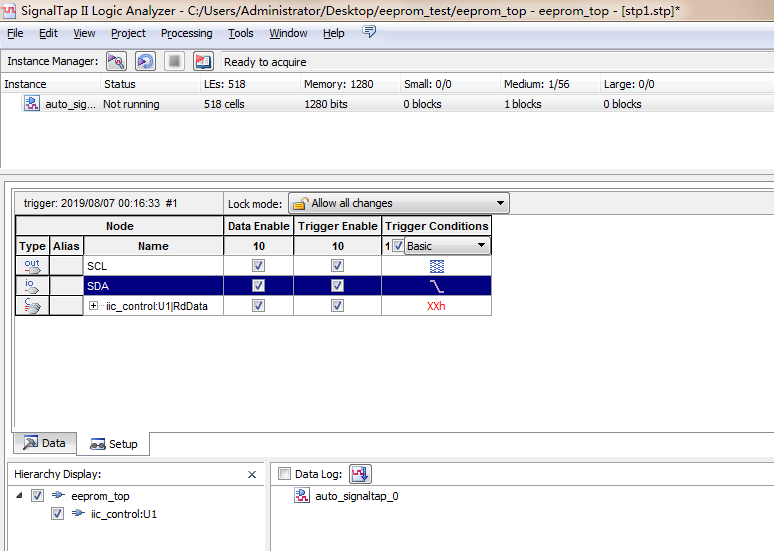Click the auto_sig instance icon
The width and height of the screenshot is (774, 551).
pos(32,104)
